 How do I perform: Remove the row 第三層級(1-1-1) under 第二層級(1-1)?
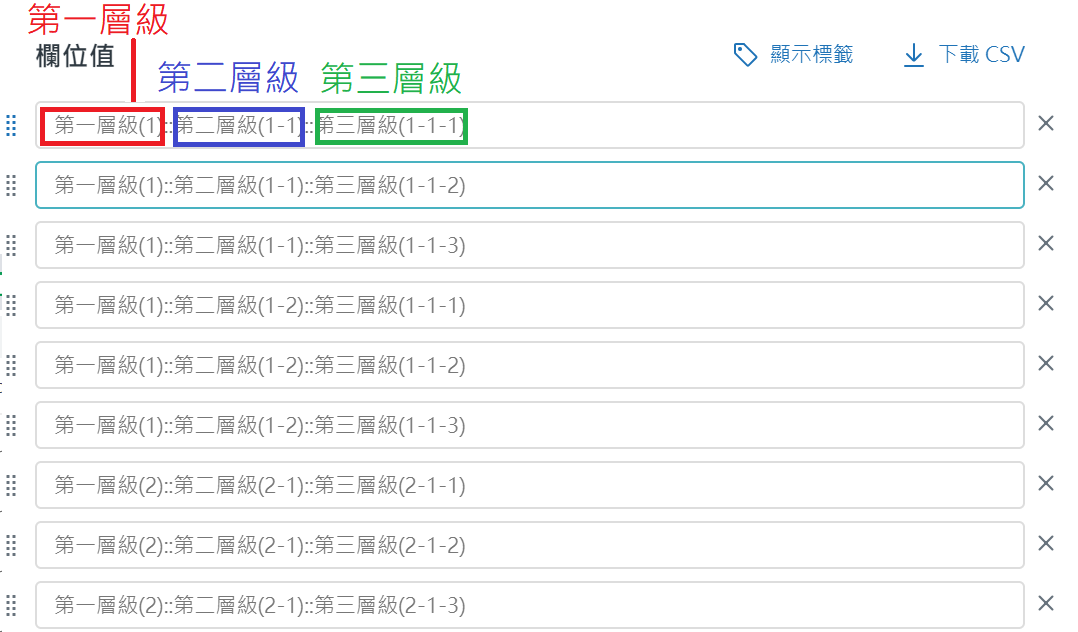pos(1046,124)
